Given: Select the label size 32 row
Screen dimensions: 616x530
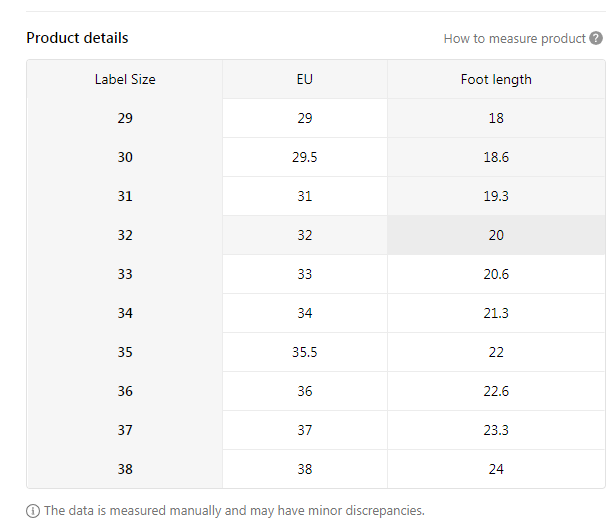Looking at the screenshot, I should tap(125, 235).
